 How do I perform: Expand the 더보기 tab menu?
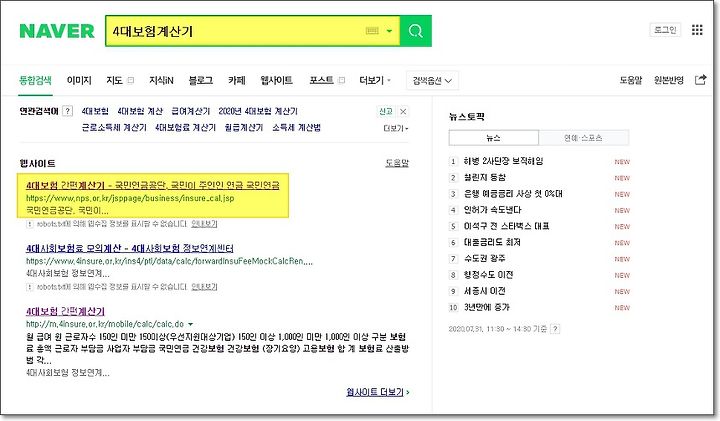tap(375, 80)
